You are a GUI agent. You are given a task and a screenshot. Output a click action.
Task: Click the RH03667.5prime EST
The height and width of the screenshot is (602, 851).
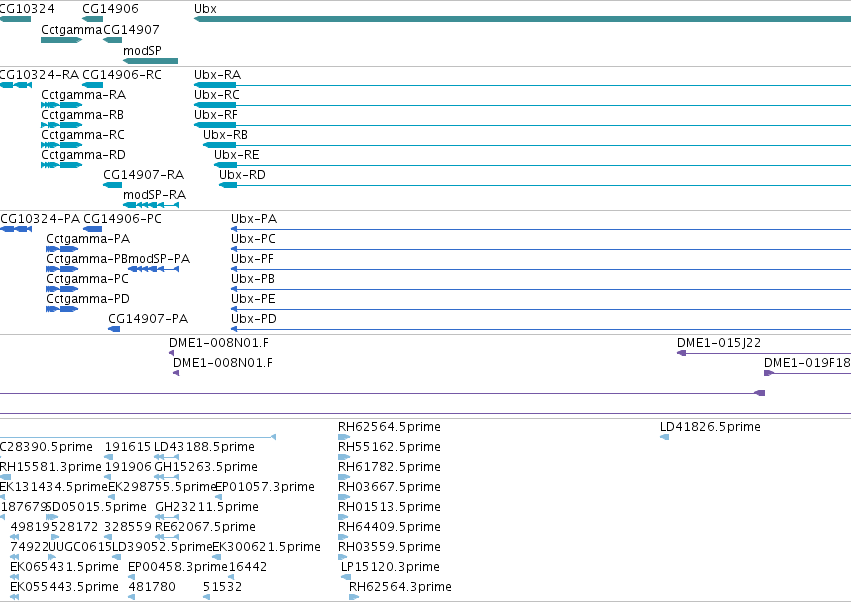[x=344, y=497]
